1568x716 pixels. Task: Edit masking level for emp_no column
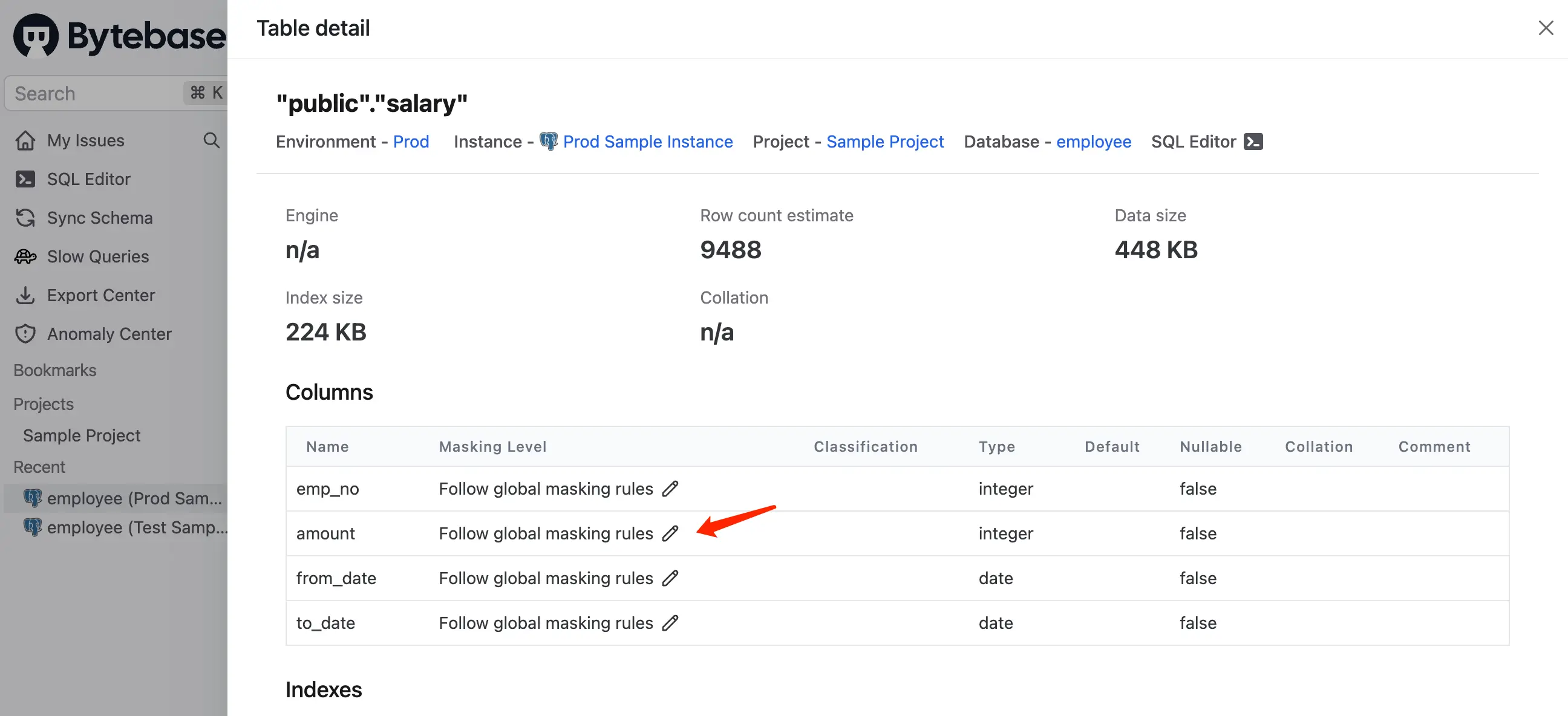[670, 489]
